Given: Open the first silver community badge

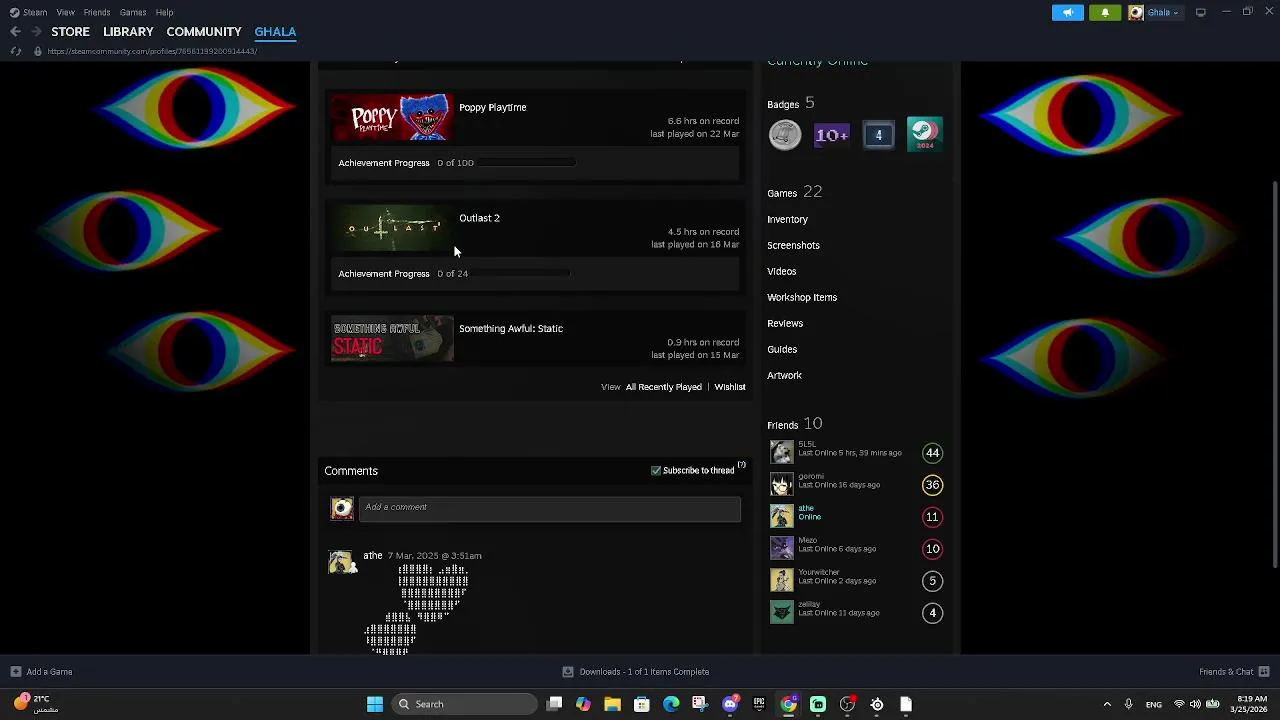Looking at the screenshot, I should tap(785, 135).
